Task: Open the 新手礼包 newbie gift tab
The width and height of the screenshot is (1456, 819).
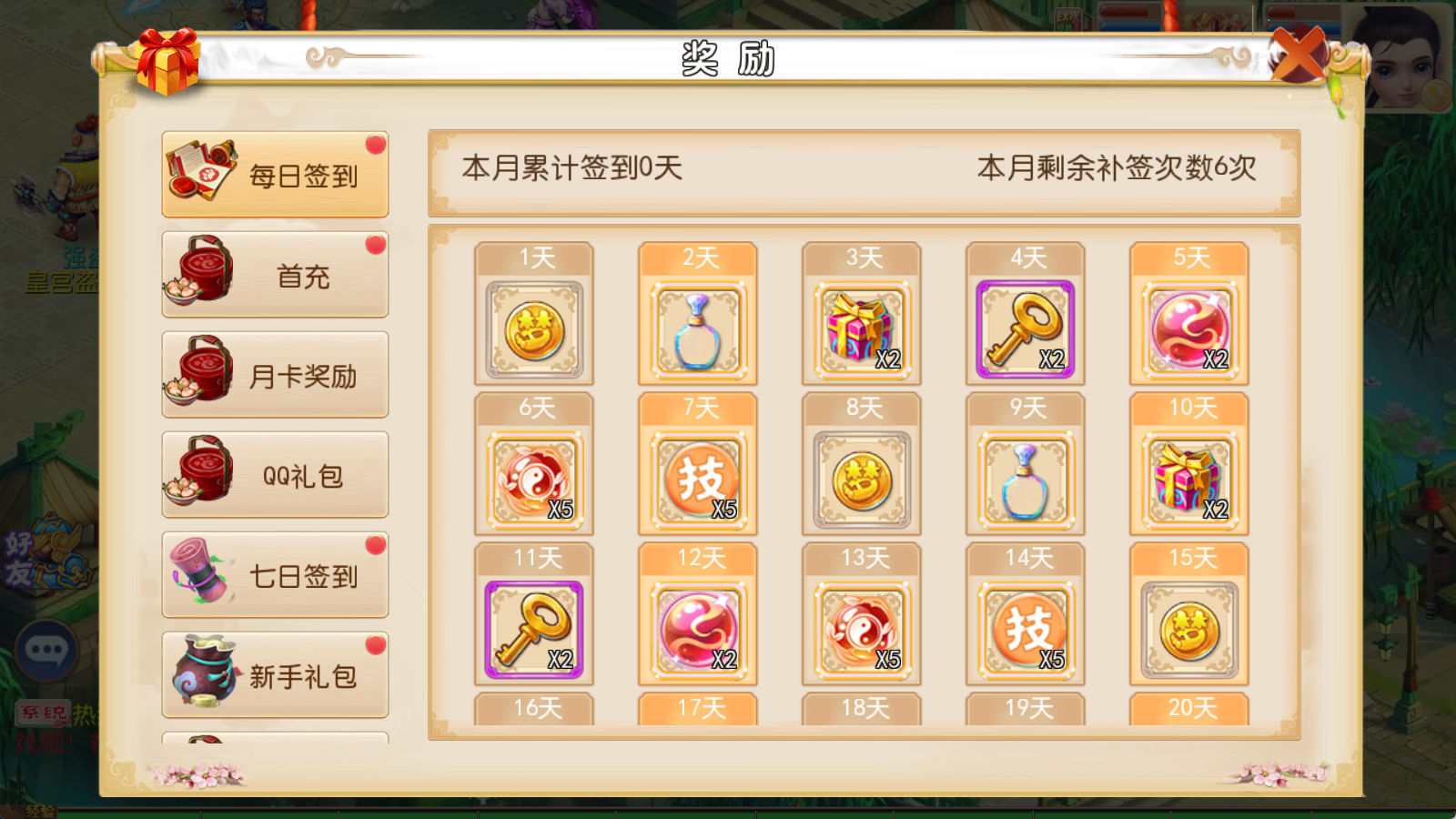Action: [275, 675]
